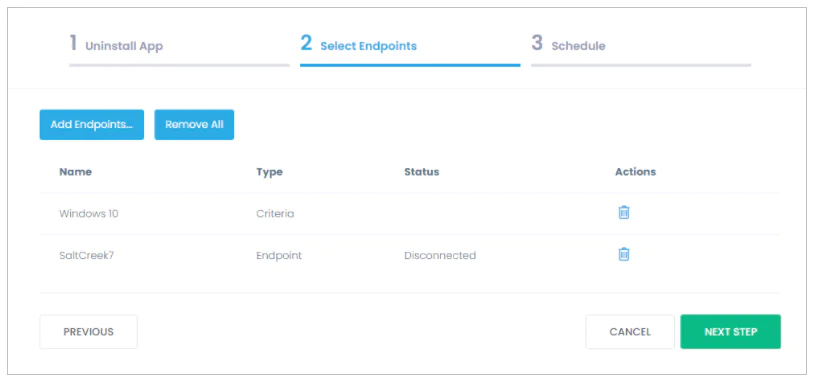Screen dimensions: 813x384
Task: Click the Criteria type cell
Action: 275,214
